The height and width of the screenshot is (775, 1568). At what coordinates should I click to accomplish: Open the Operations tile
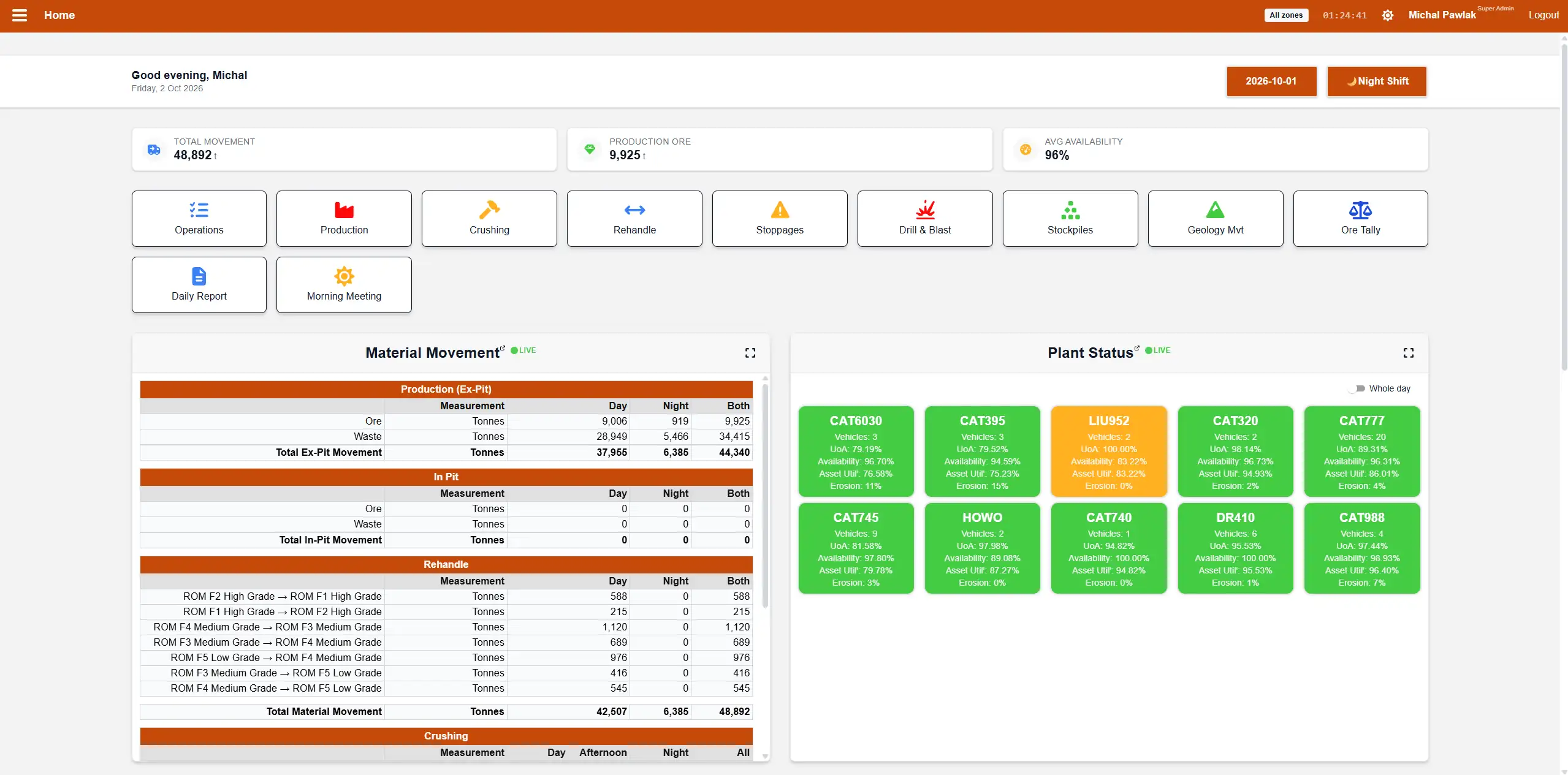199,219
